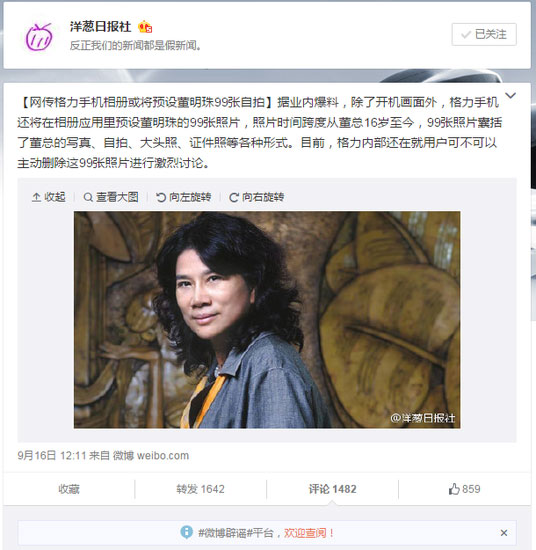This screenshot has width=536, height=550.
Task: Expand the post options chevron
Action: pos(511,95)
